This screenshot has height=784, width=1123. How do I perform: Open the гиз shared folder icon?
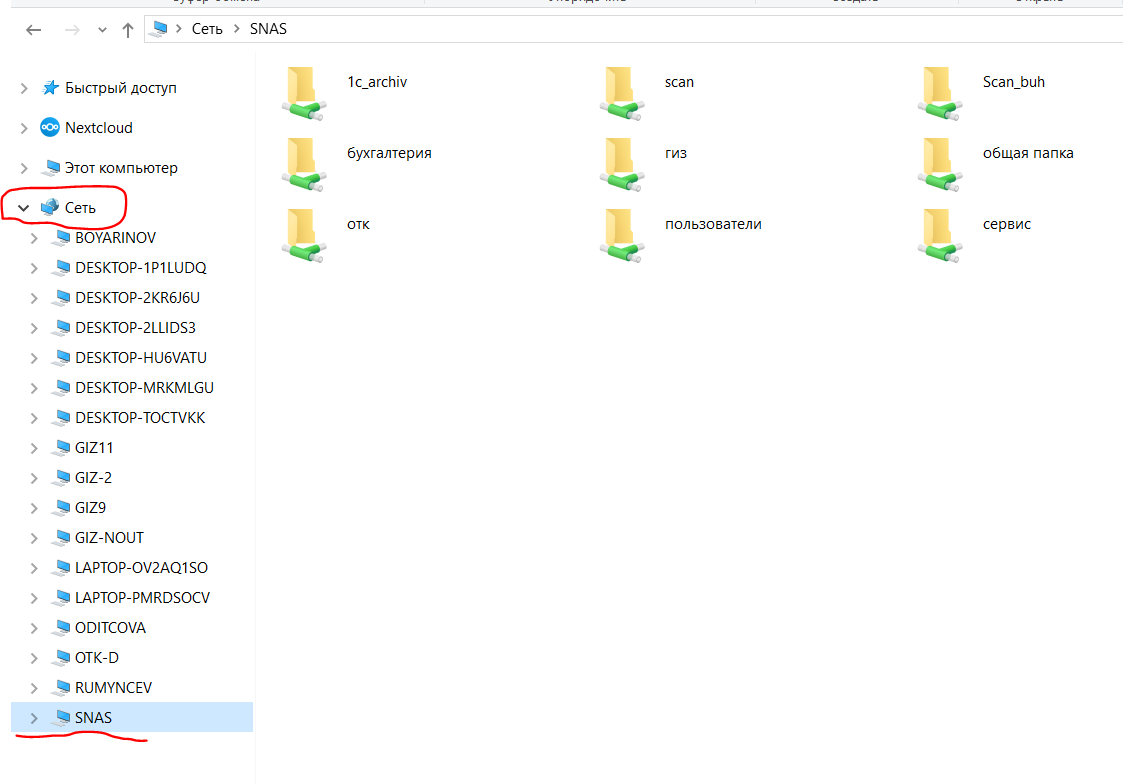pos(621,164)
